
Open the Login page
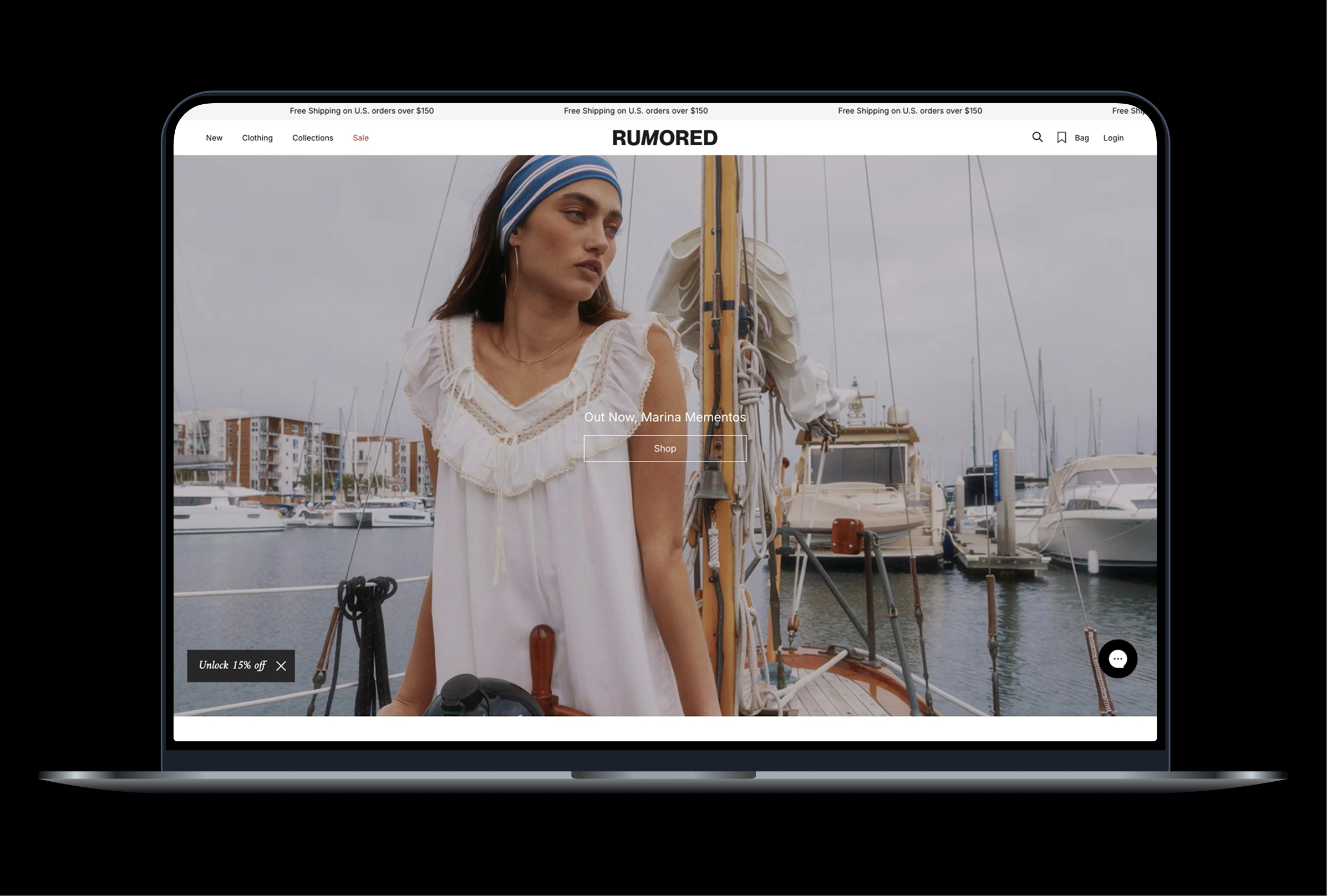[1113, 138]
